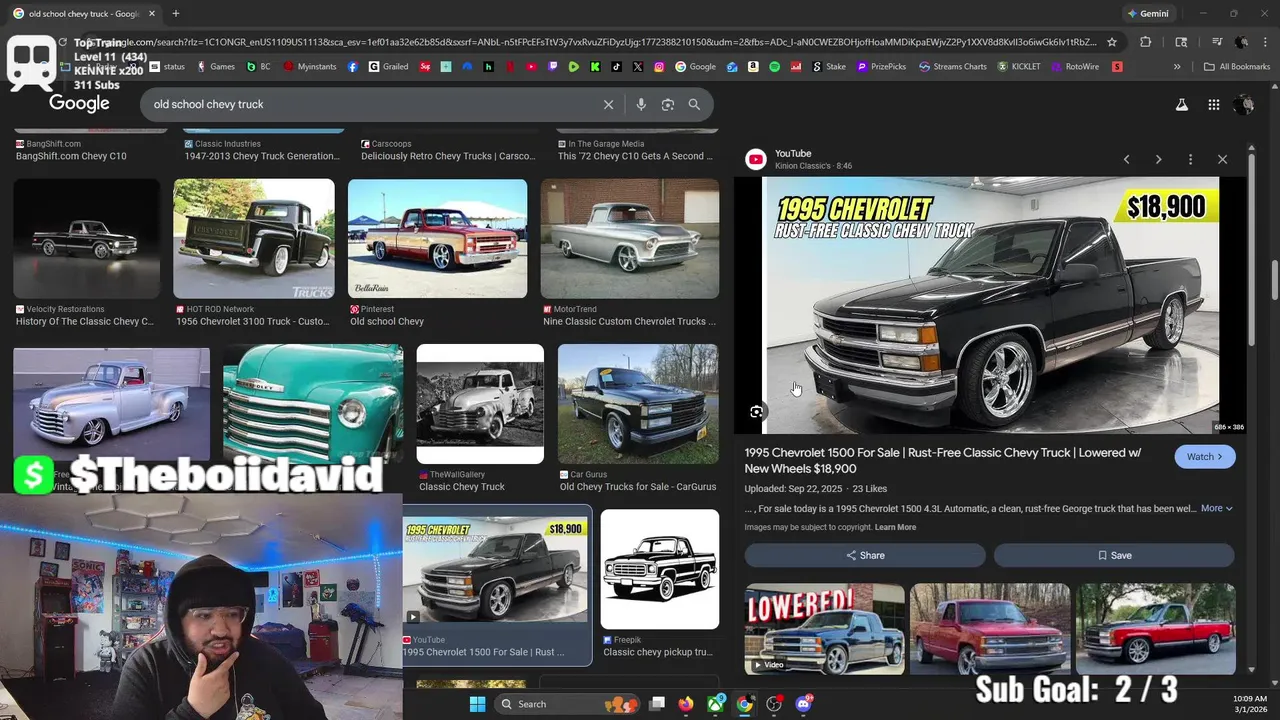Open the Streams Charts bookmark
This screenshot has width=1280, height=720.
click(x=952, y=67)
